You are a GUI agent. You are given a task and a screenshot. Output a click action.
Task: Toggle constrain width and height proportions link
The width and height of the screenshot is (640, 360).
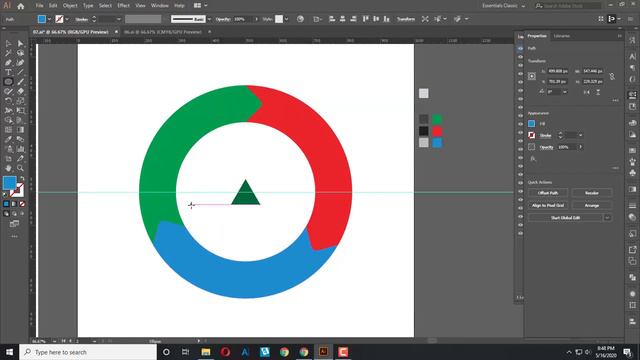pos(612,76)
